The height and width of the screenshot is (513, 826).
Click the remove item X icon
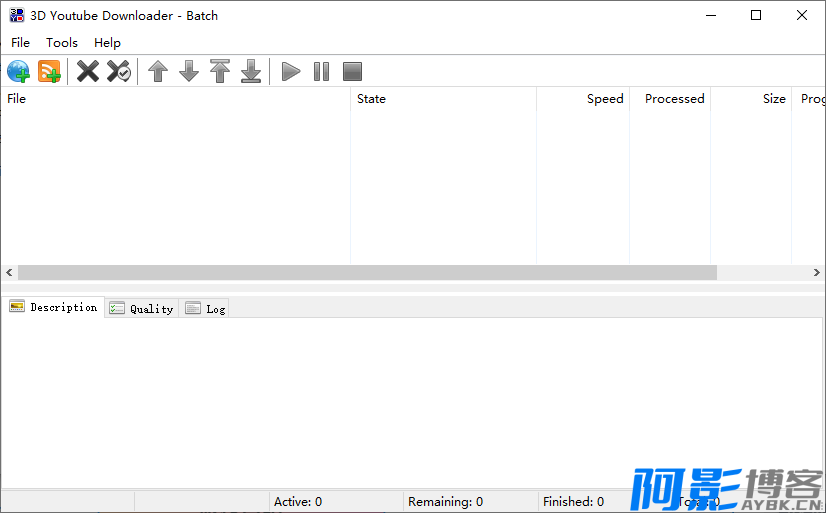click(x=88, y=71)
